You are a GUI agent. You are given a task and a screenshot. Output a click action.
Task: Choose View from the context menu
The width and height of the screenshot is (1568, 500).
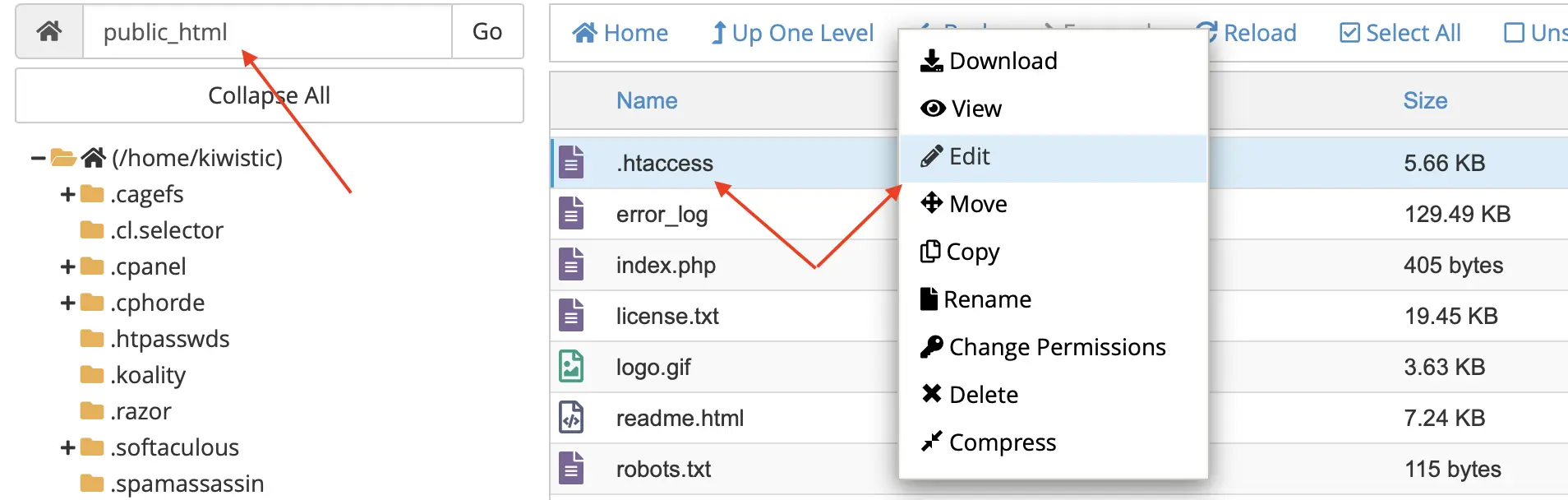point(1054,109)
